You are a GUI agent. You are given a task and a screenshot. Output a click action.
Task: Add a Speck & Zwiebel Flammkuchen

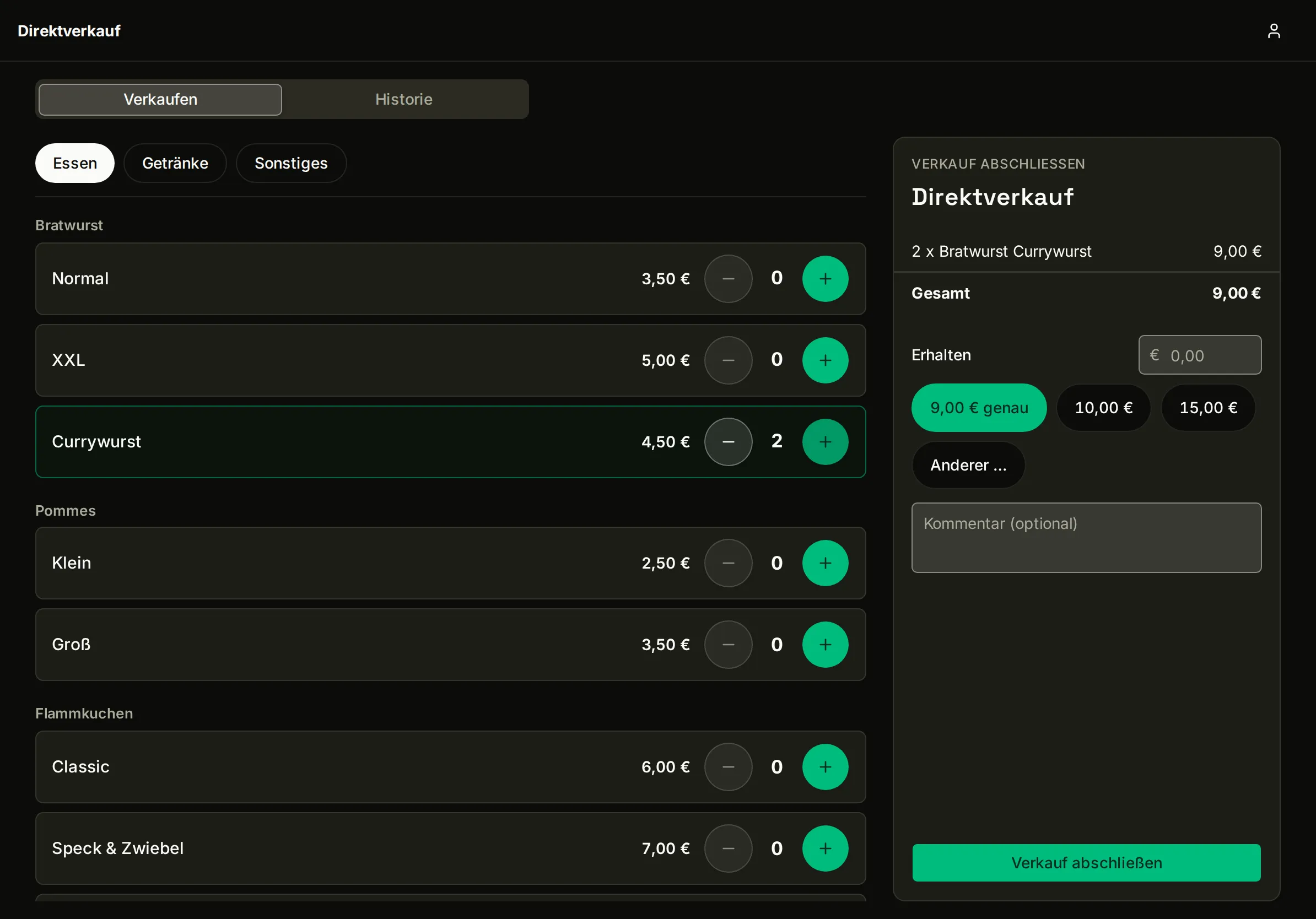(x=825, y=848)
